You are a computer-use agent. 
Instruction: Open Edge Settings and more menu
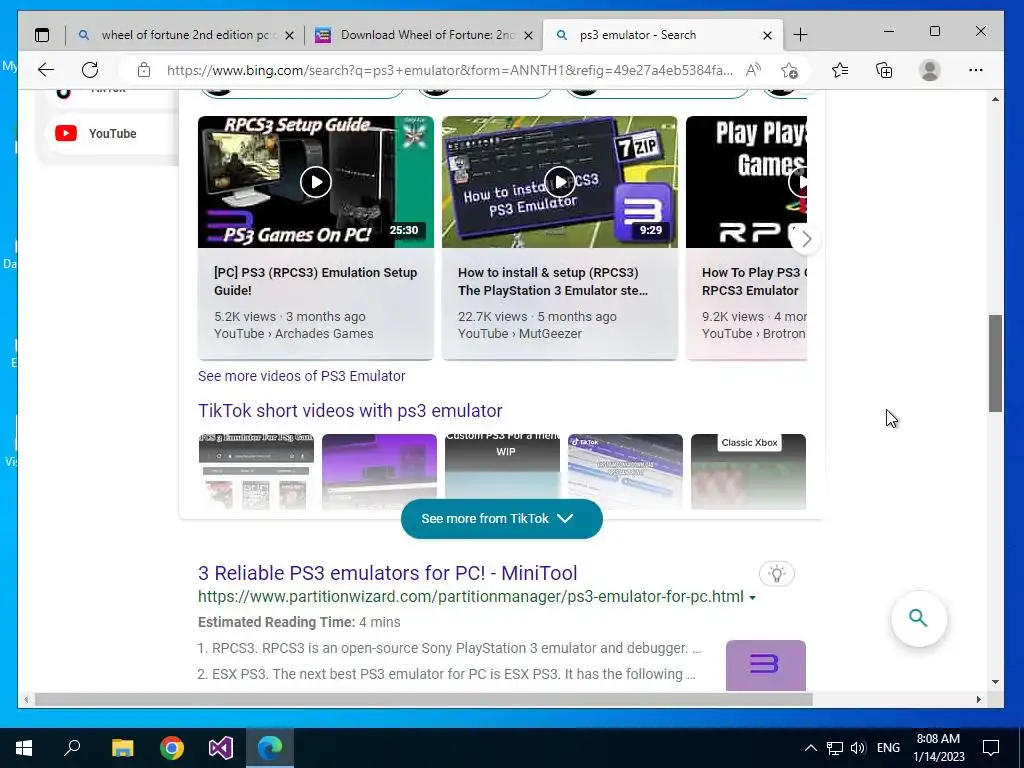(x=976, y=70)
